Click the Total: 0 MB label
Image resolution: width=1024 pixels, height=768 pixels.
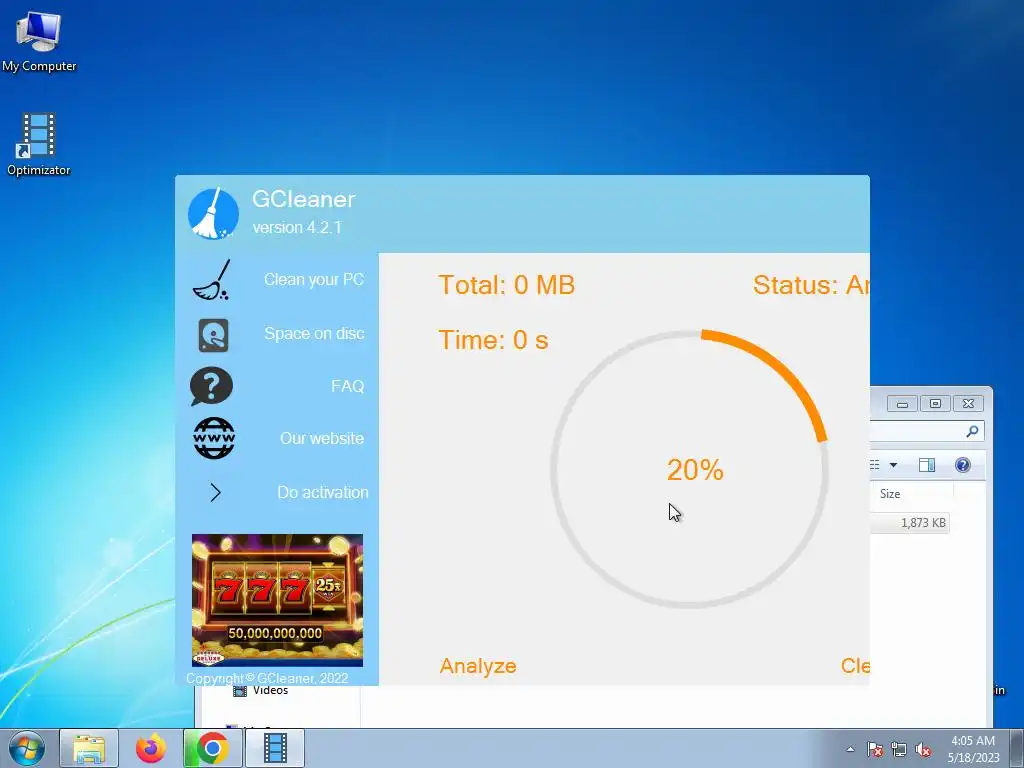(x=506, y=285)
